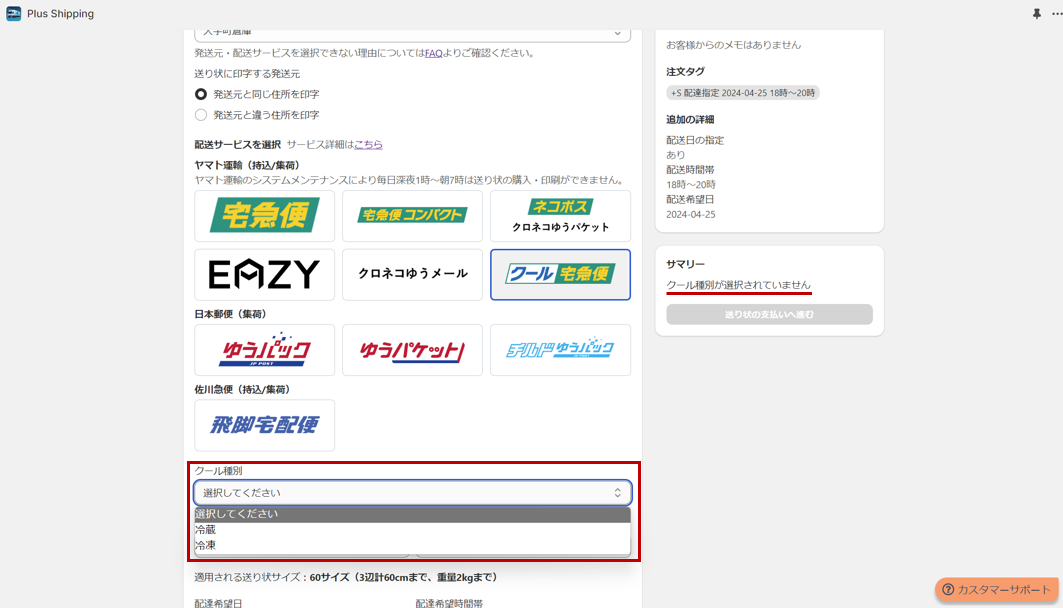Pick 選択してください option in the list

pyautogui.click(x=412, y=514)
